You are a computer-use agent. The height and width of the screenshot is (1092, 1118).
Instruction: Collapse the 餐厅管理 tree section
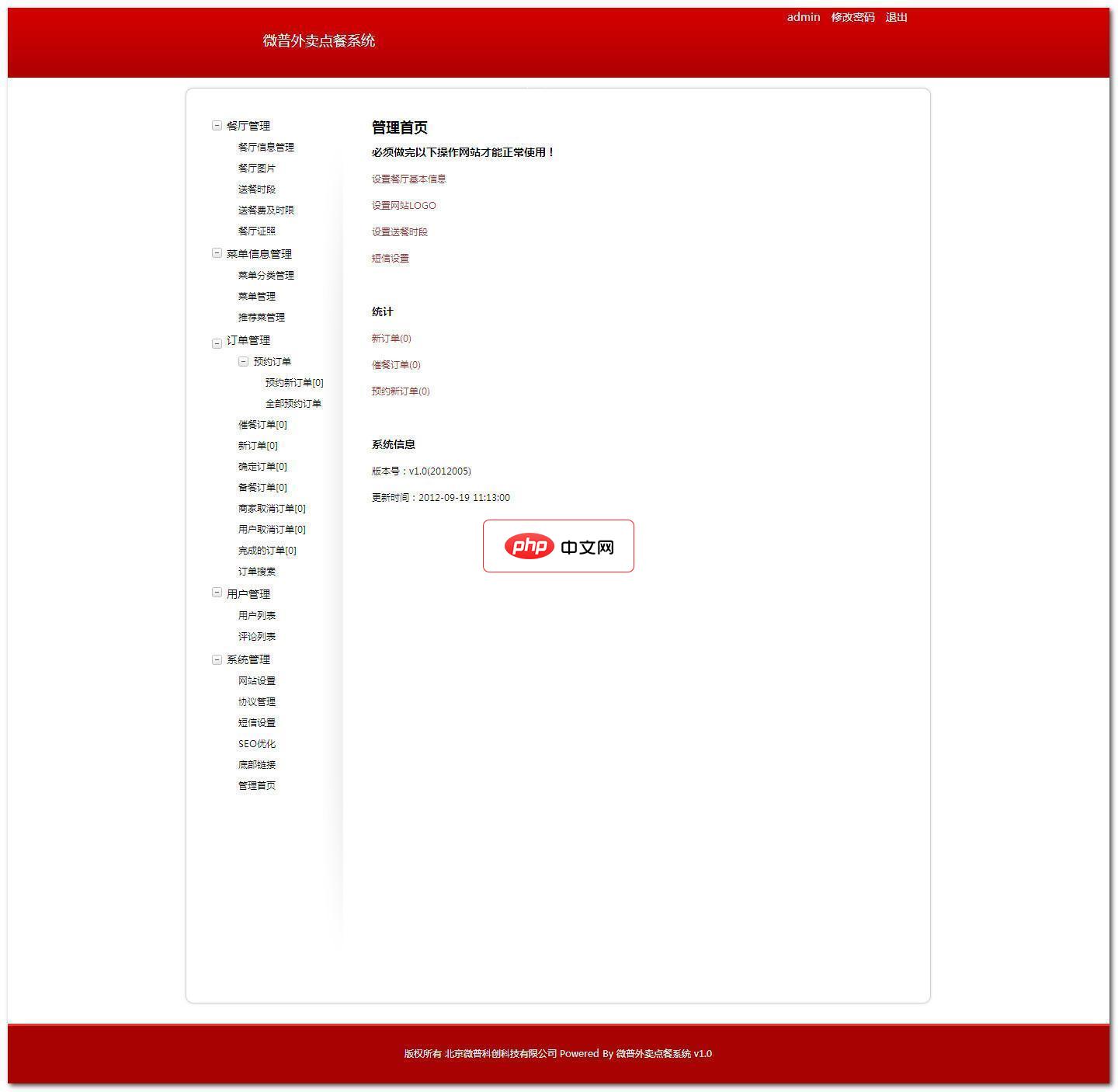click(x=217, y=125)
